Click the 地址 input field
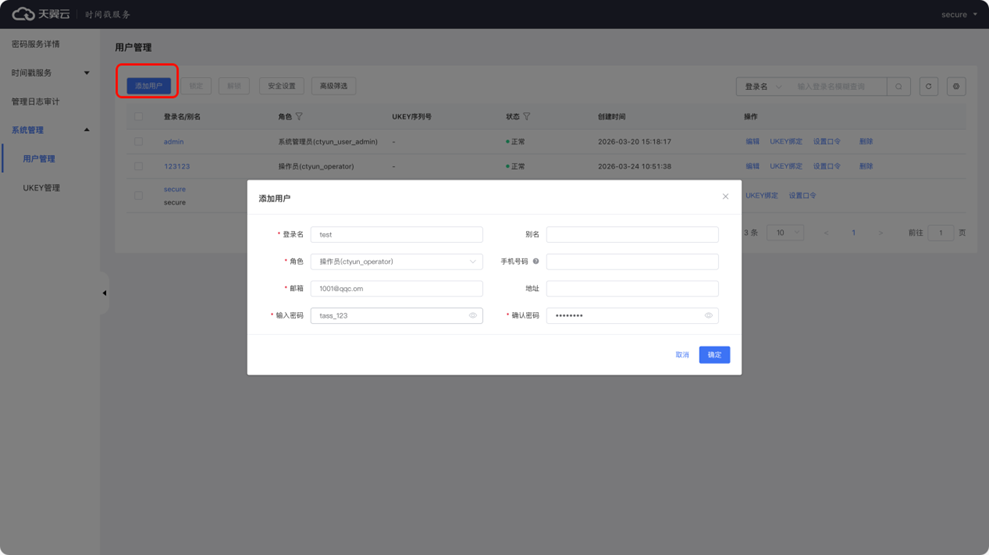Screen dimensions: 989x555 (x=632, y=289)
